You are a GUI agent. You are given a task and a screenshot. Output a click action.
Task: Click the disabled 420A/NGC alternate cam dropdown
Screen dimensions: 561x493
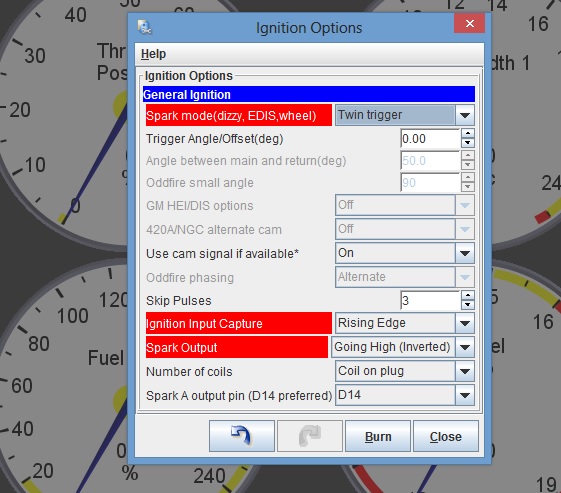(405, 229)
